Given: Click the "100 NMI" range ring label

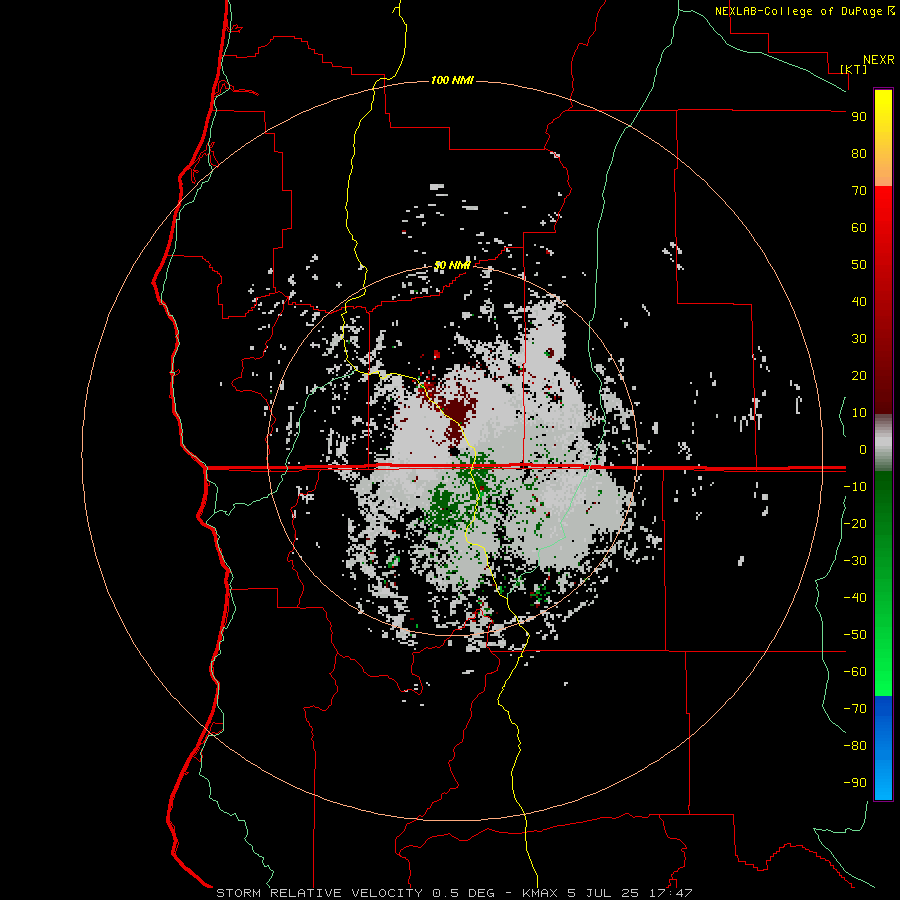Looking at the screenshot, I should click(x=452, y=80).
